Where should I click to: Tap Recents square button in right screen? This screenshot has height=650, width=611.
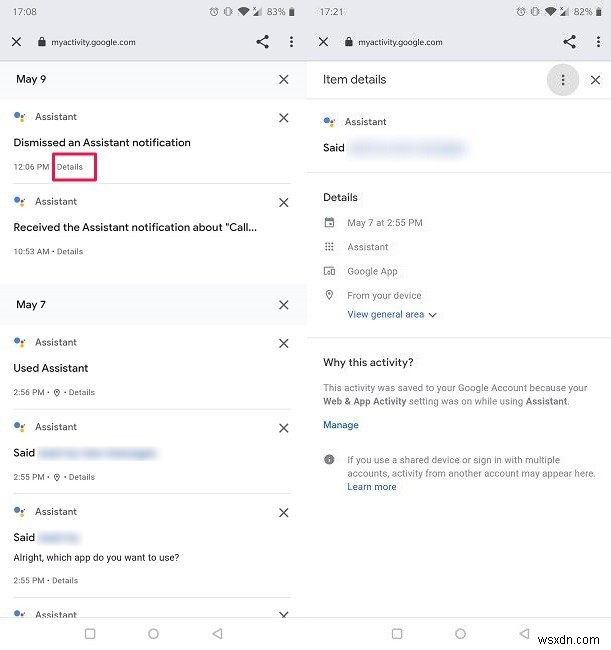[x=397, y=633]
